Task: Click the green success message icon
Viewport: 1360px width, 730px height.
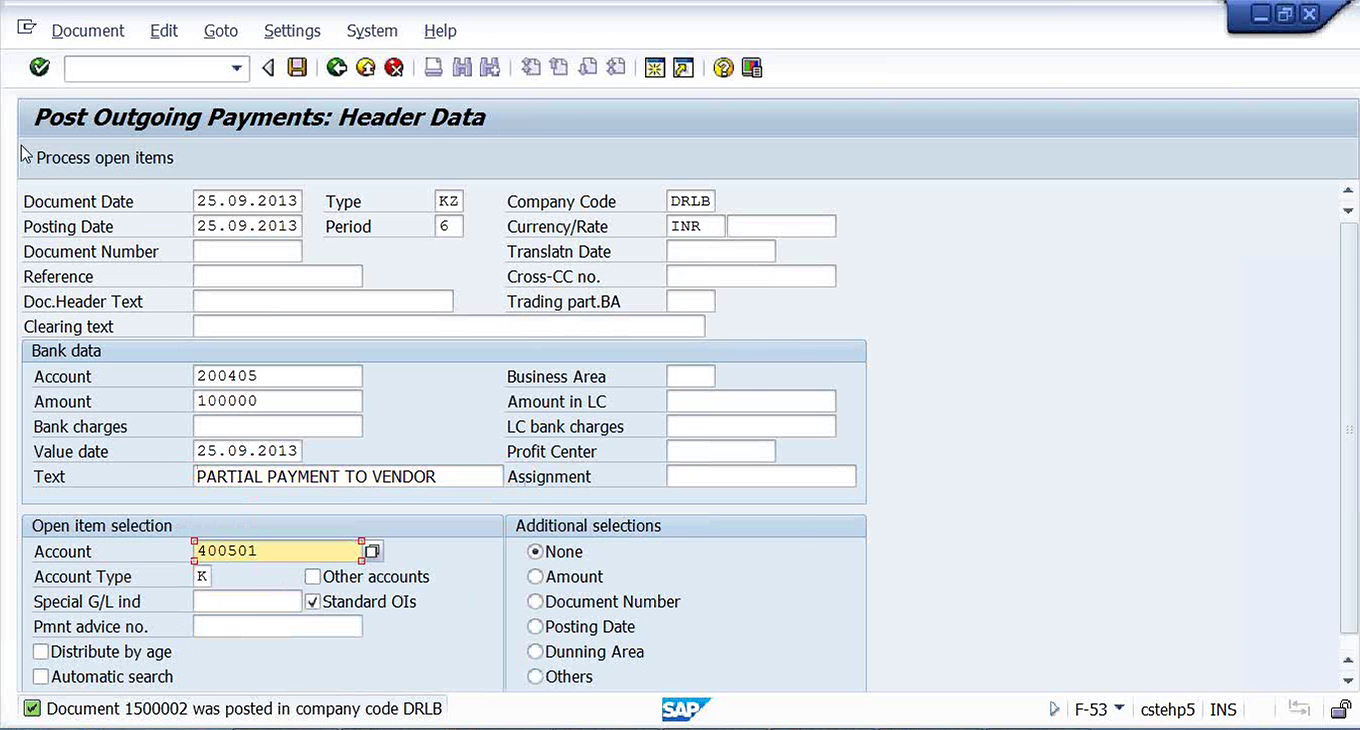Action: pos(32,709)
